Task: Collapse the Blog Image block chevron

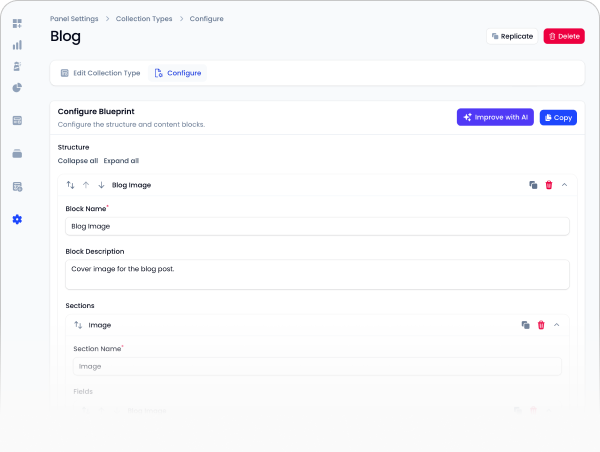Action: 564,185
